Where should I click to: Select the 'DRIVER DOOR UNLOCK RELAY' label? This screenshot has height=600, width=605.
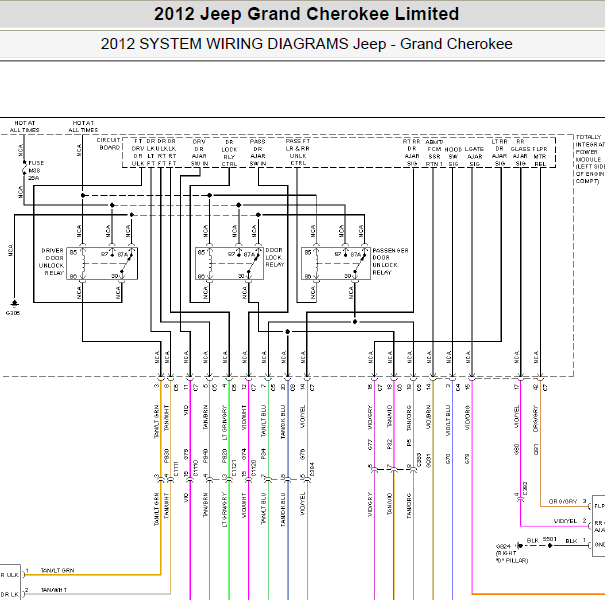point(51,262)
